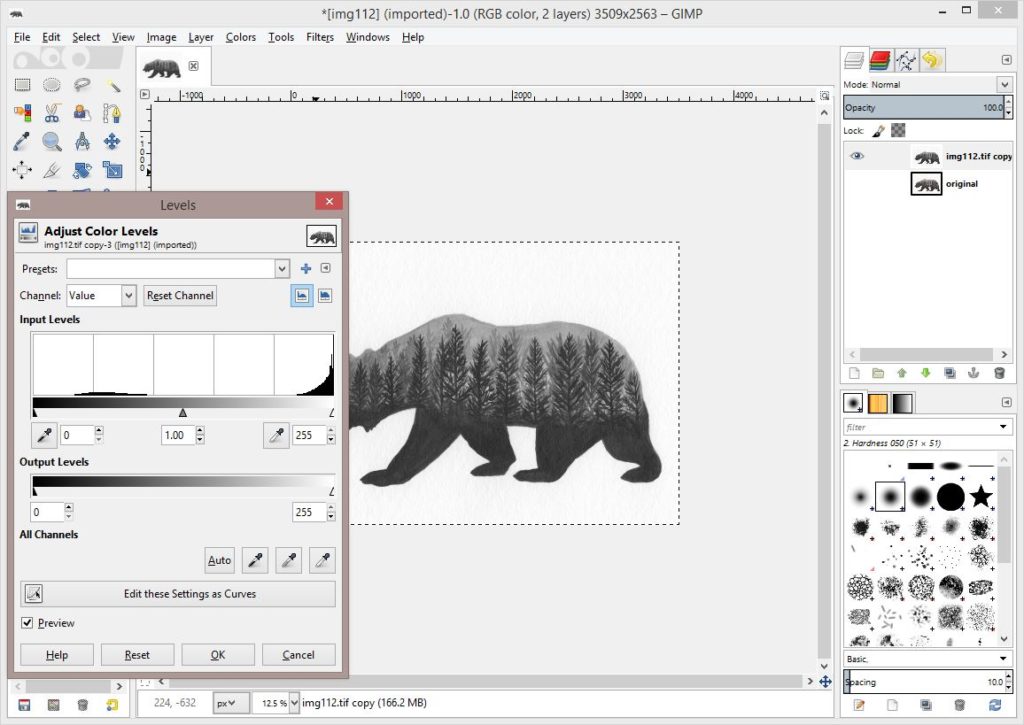Click the Reset Channel button

pos(180,295)
